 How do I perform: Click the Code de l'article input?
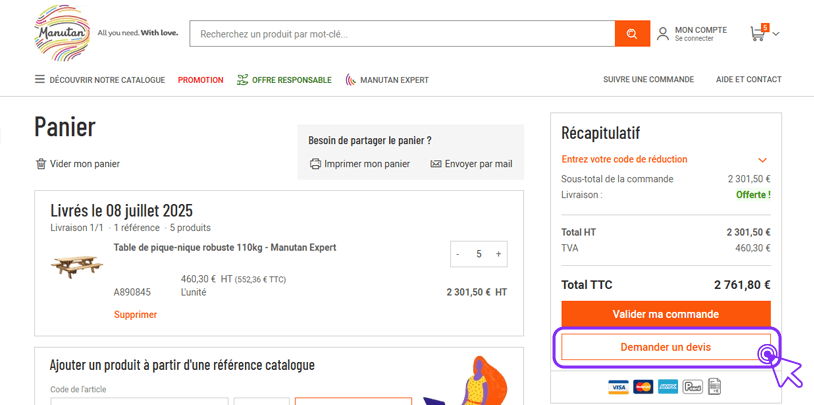click(139, 401)
